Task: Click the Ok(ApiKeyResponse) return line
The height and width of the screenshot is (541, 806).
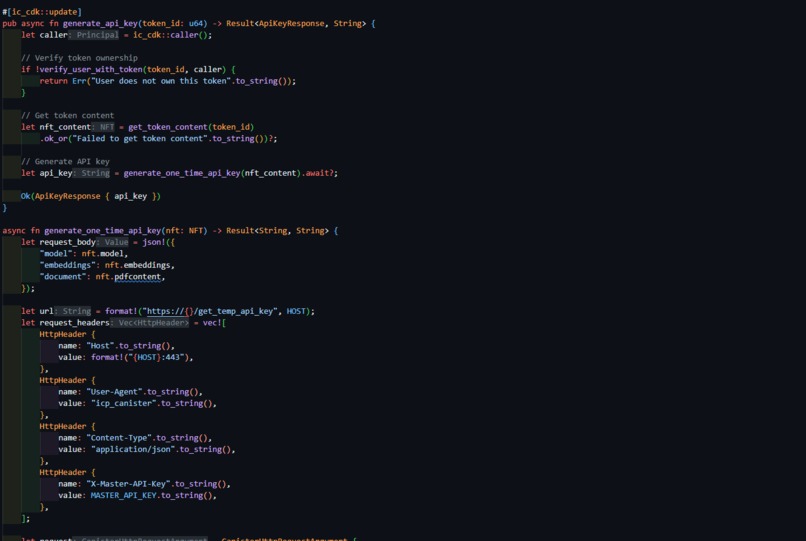Action: coord(90,196)
